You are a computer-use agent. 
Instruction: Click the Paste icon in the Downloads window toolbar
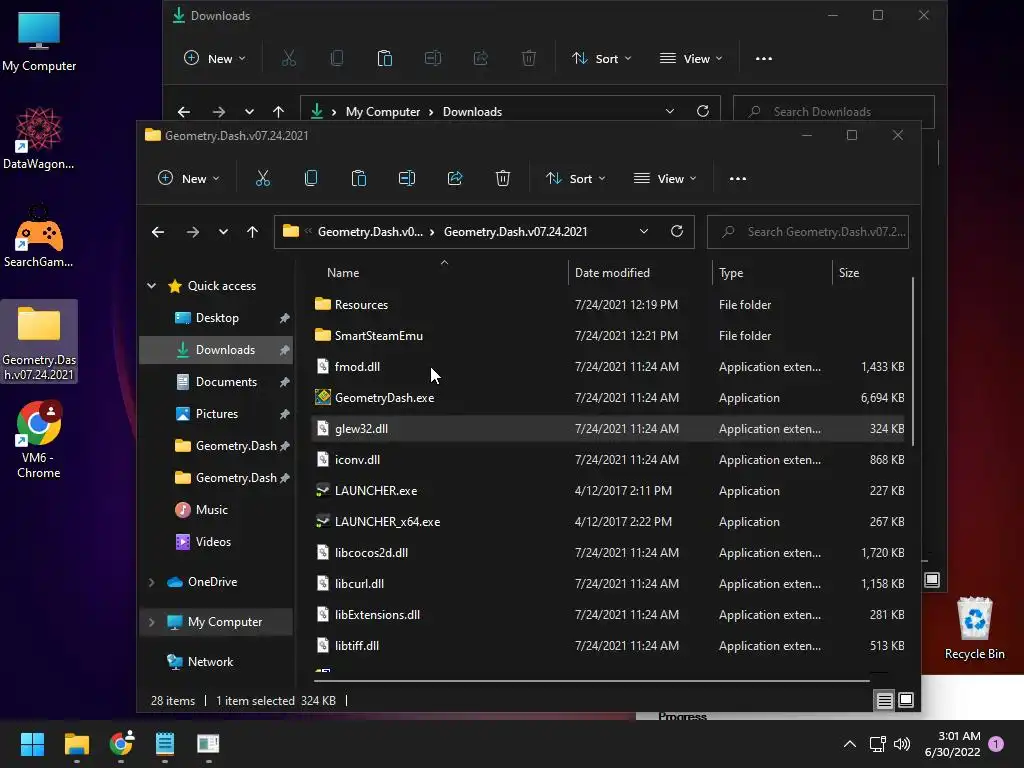pyautogui.click(x=385, y=59)
